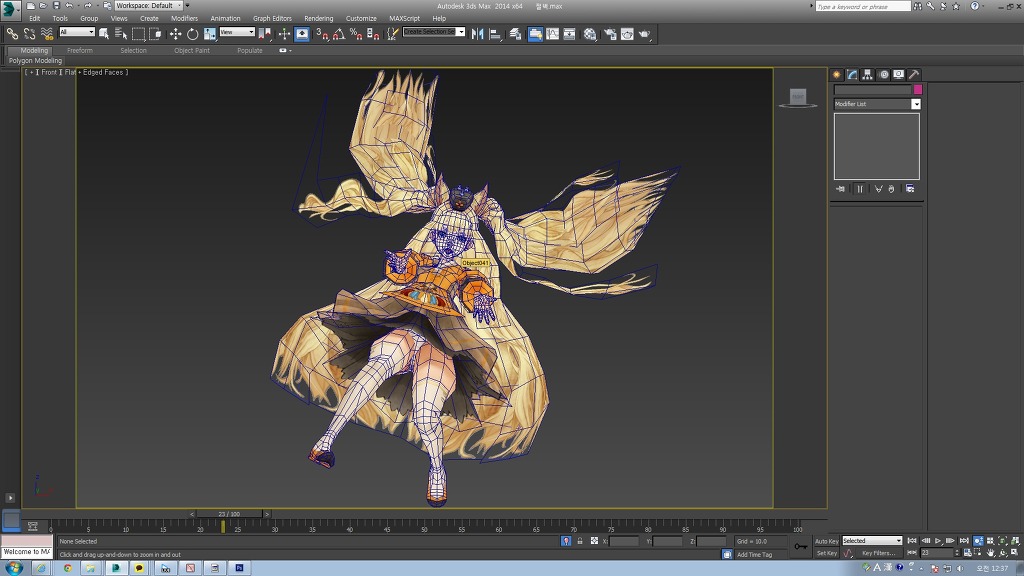Open Key Filters dialog
Screen dimensions: 1024x576
click(x=878, y=553)
